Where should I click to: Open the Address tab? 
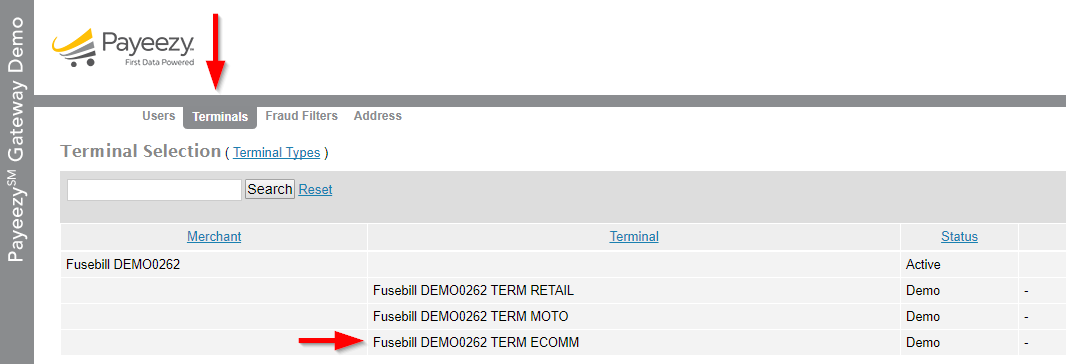pyautogui.click(x=377, y=116)
